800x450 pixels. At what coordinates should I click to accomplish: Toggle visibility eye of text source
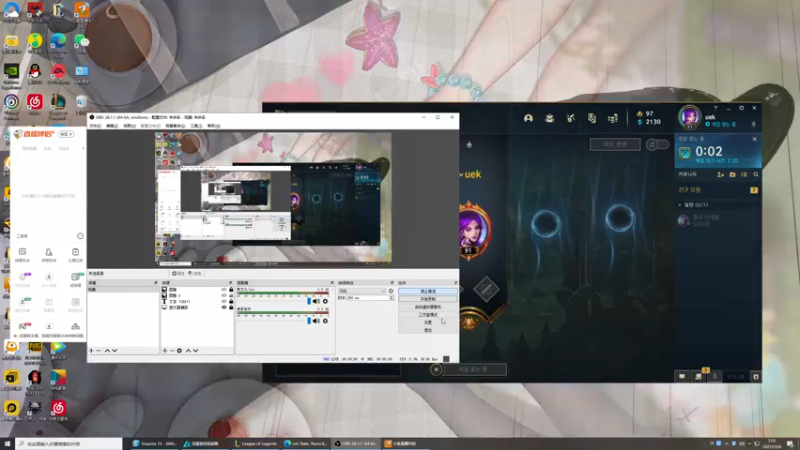click(223, 302)
